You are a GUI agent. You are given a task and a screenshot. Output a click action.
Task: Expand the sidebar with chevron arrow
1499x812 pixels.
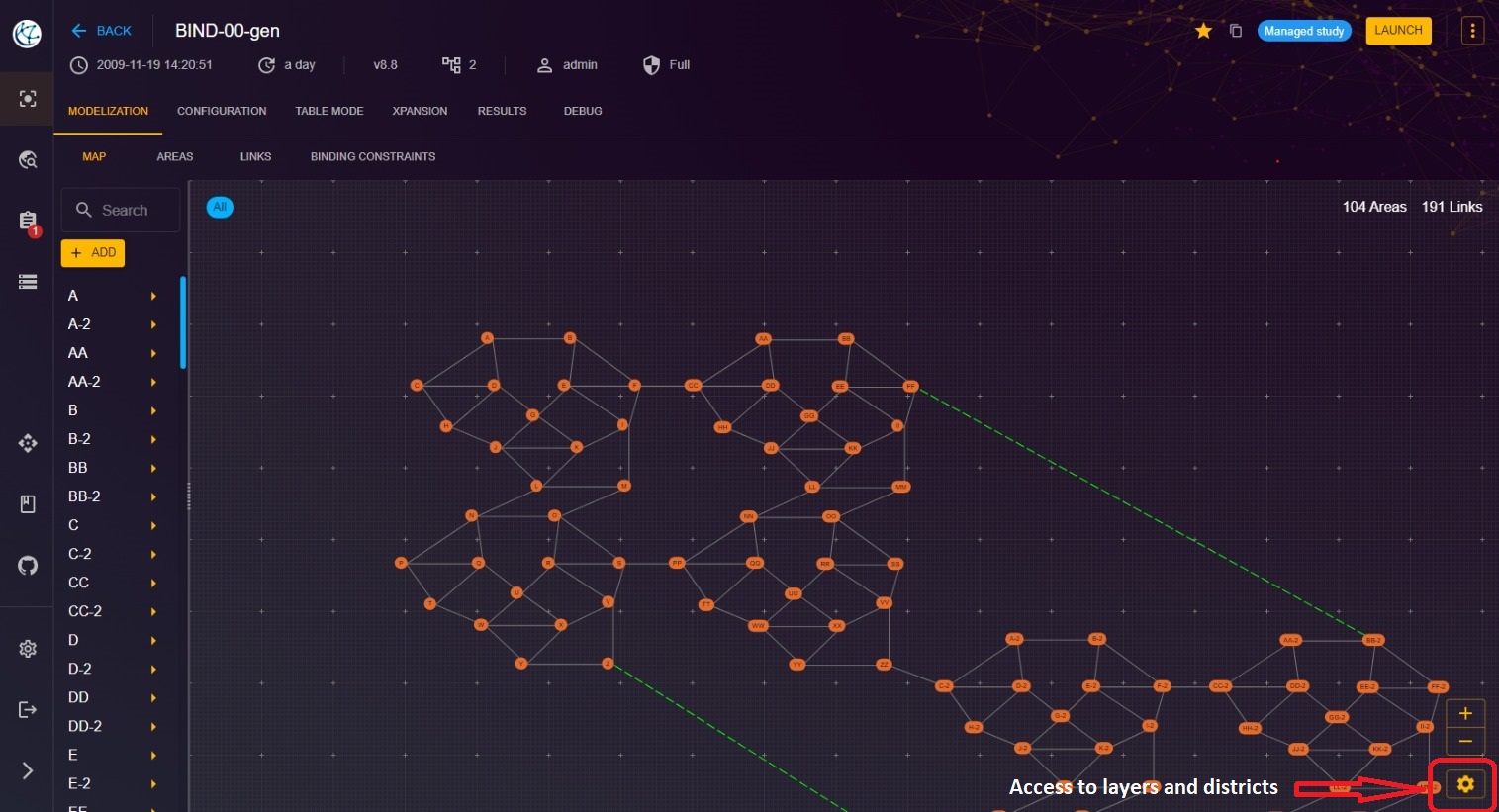(x=28, y=770)
